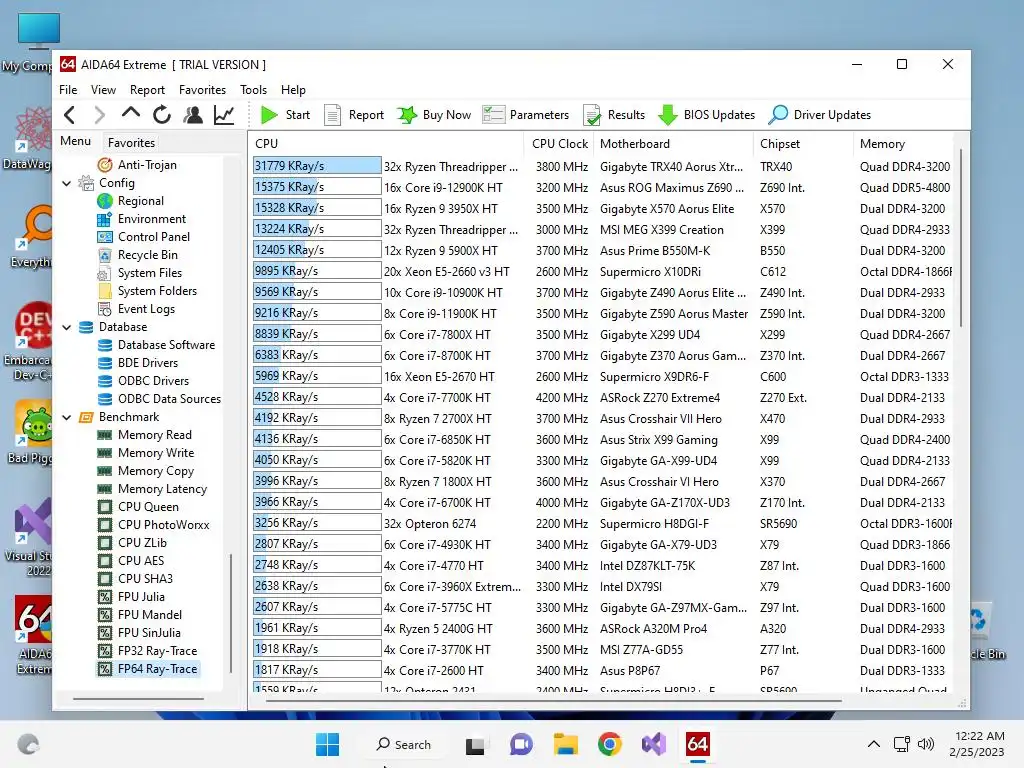Open taskbar Search

coord(404,744)
